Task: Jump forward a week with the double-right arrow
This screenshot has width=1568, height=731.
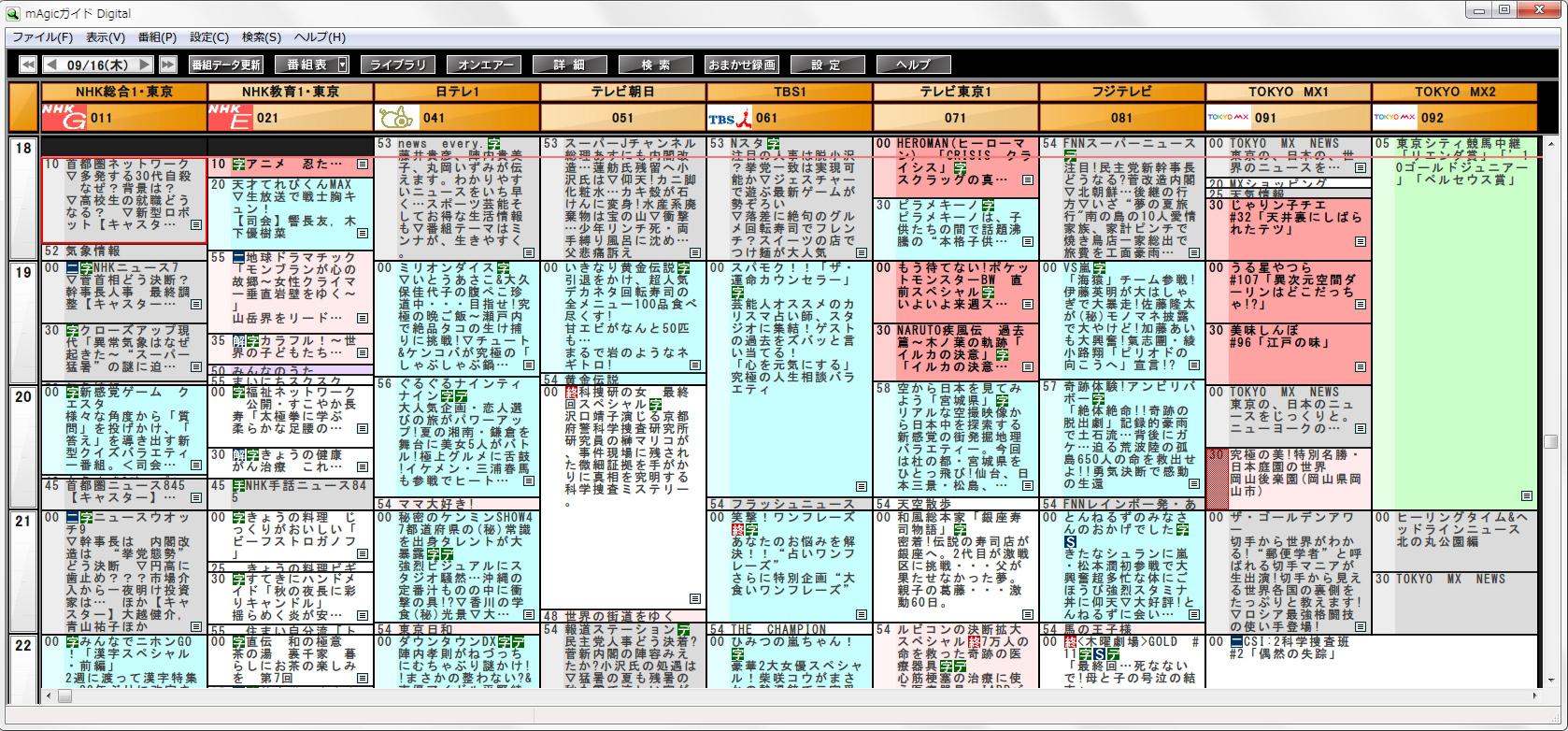Action: pos(168,64)
